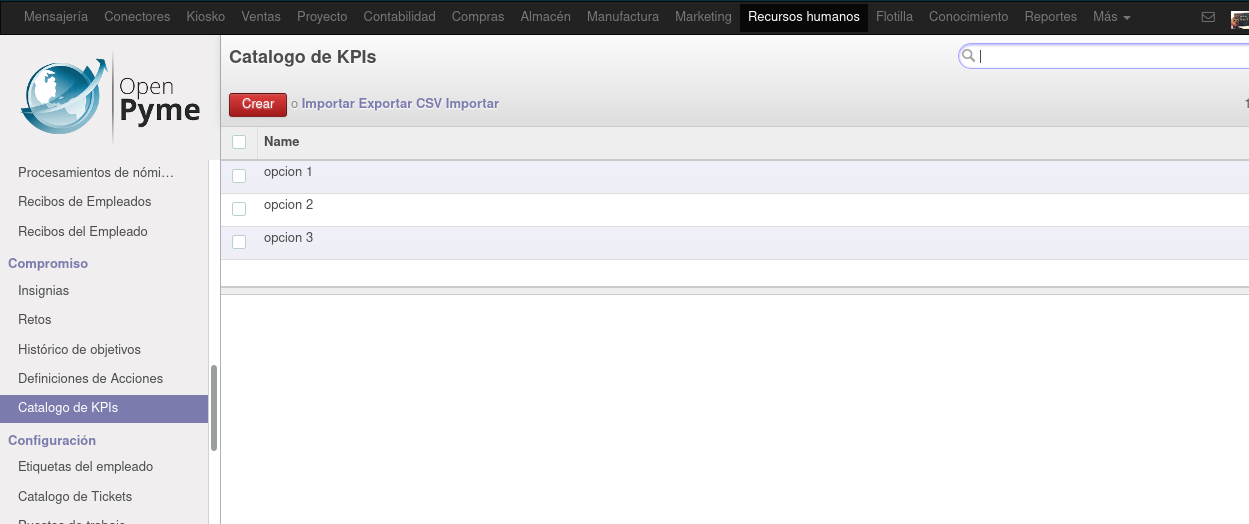Select the Recursos humanos menu

804,17
